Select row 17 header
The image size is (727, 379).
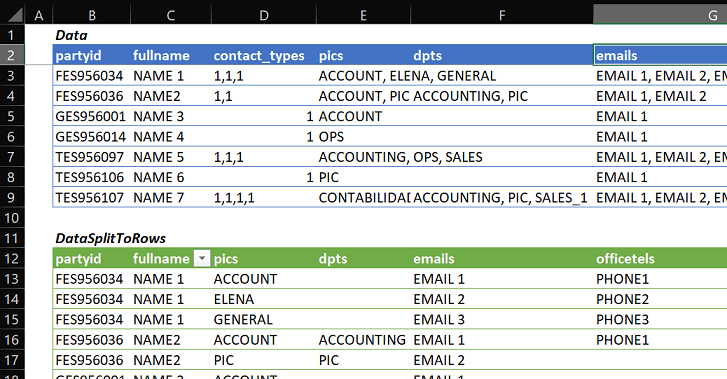tap(12, 360)
